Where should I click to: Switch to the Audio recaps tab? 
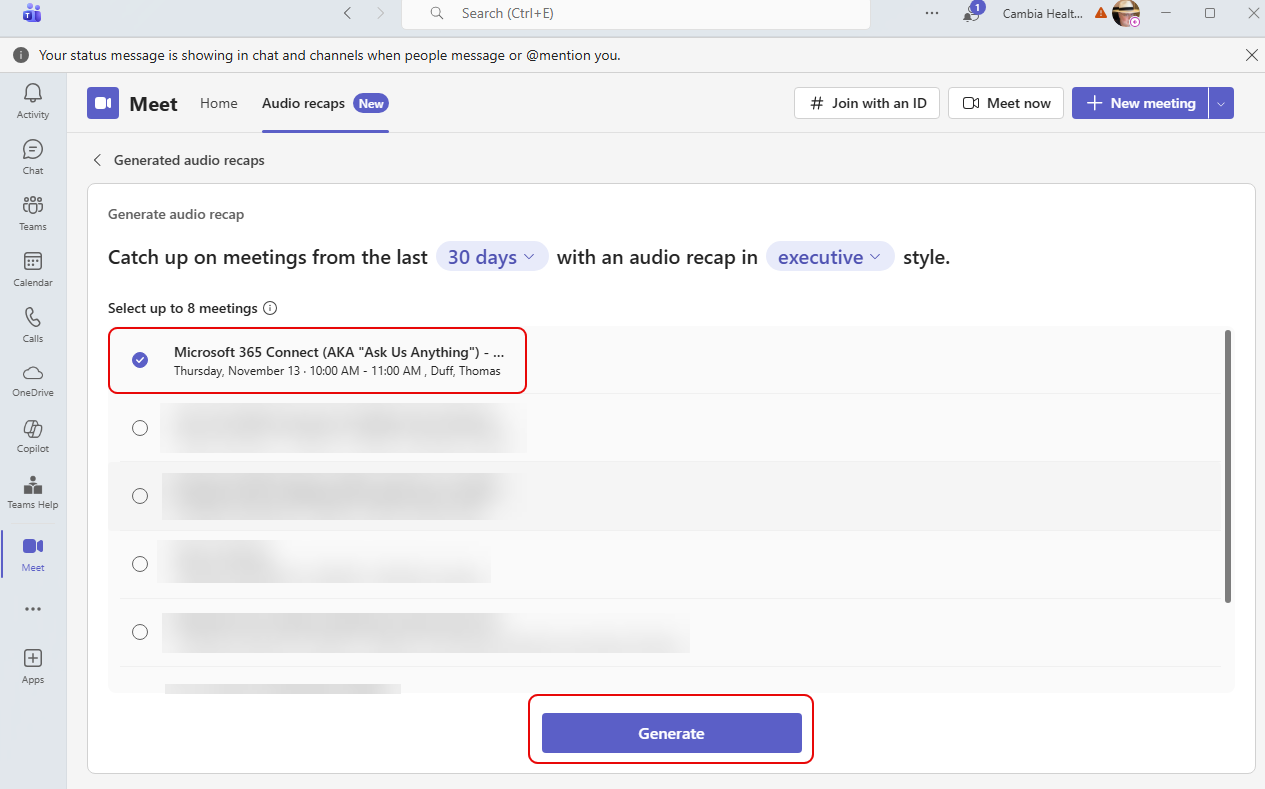click(303, 102)
